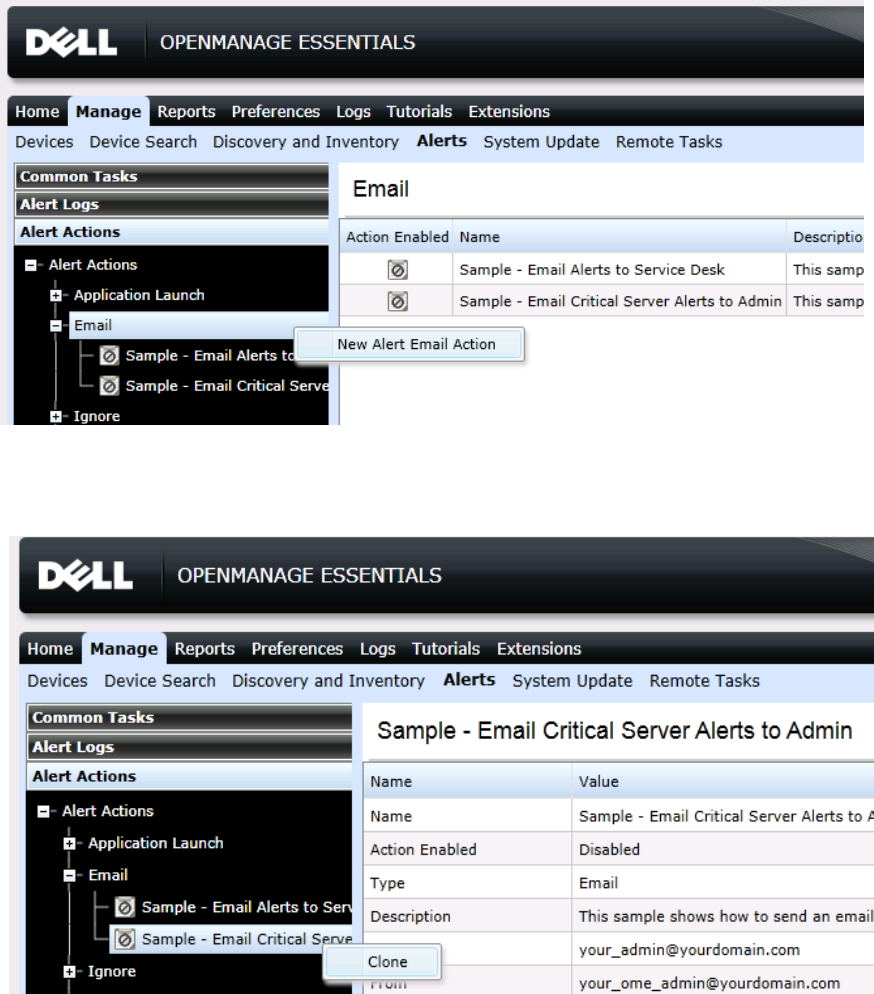Click disabled icon beside 'Sample - Email Alerts to Serv' in lower tree
This screenshot has width=874, height=994.
coord(125,908)
